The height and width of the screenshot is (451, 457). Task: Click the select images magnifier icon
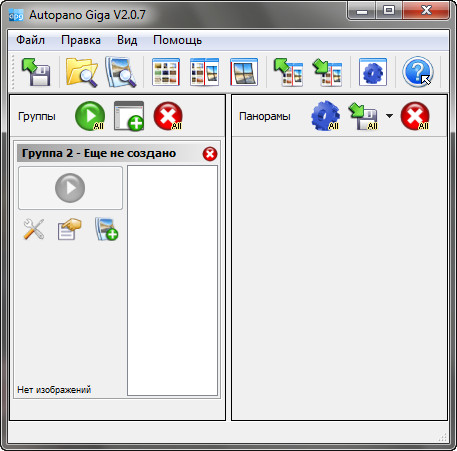[120, 72]
